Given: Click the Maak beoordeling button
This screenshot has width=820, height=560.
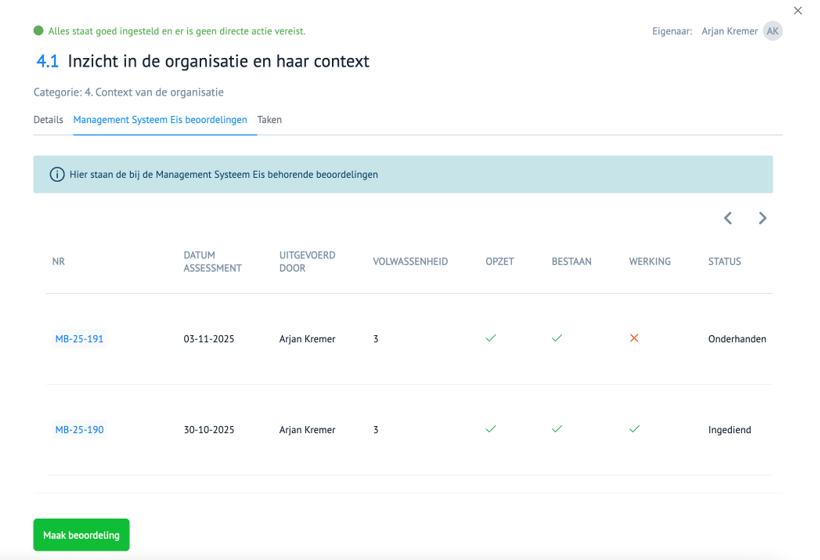Looking at the screenshot, I should coord(81,535).
